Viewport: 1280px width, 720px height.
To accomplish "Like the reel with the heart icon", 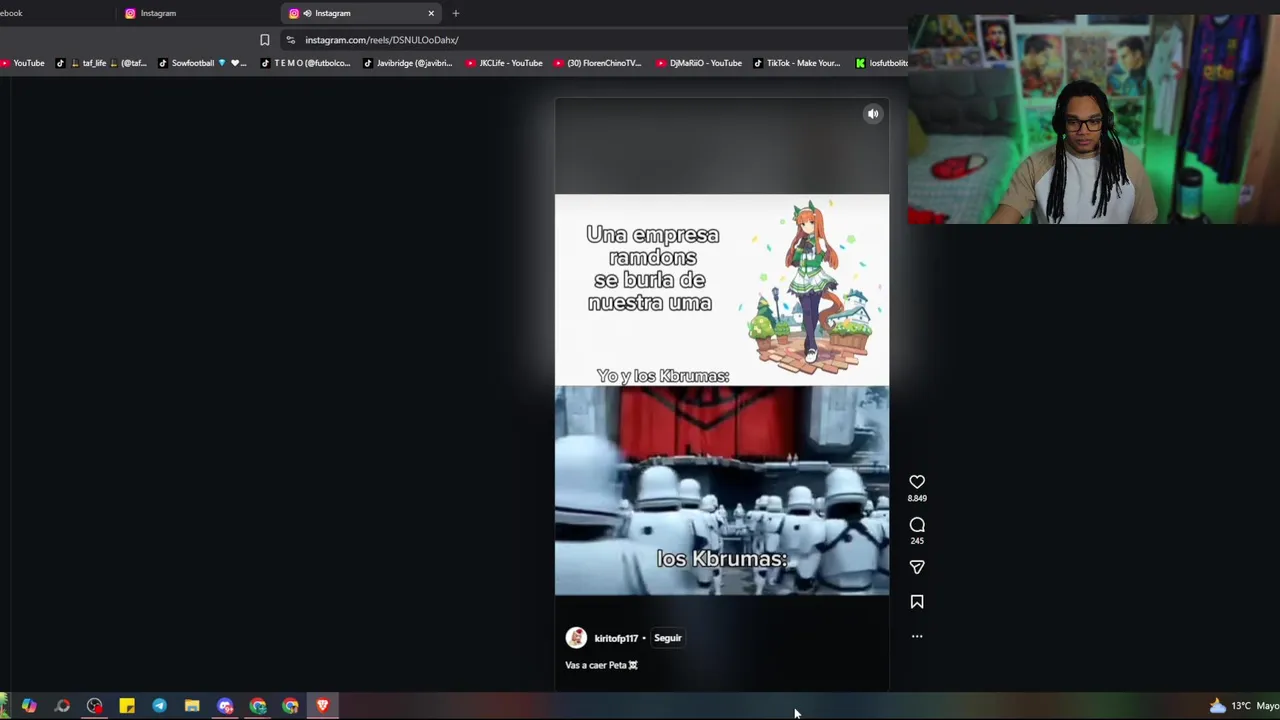I will coord(917,482).
